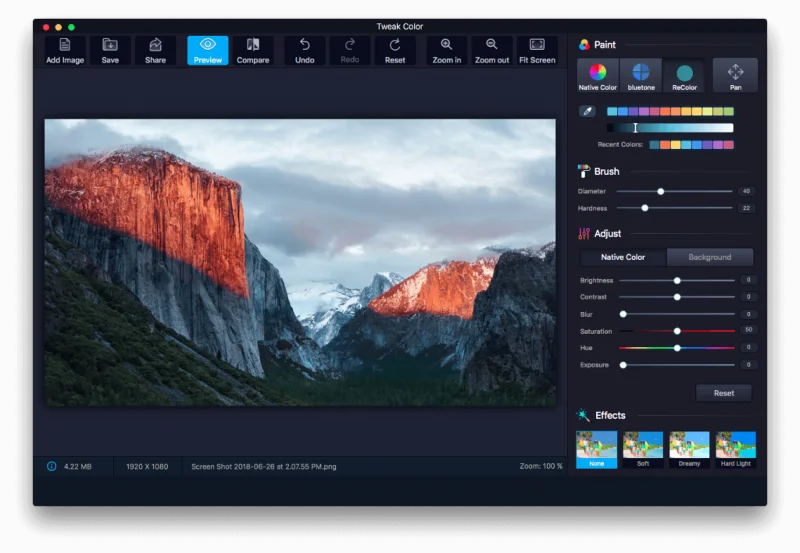This screenshot has width=800, height=553.
Task: Click the Saturation slider handle
Action: [677, 331]
